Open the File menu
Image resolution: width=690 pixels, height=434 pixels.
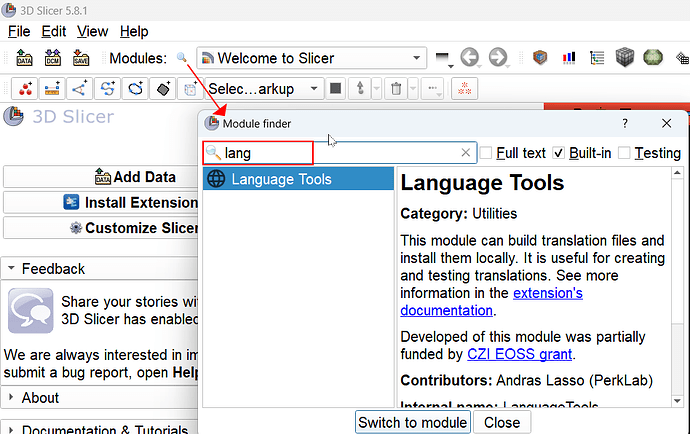[19, 32]
